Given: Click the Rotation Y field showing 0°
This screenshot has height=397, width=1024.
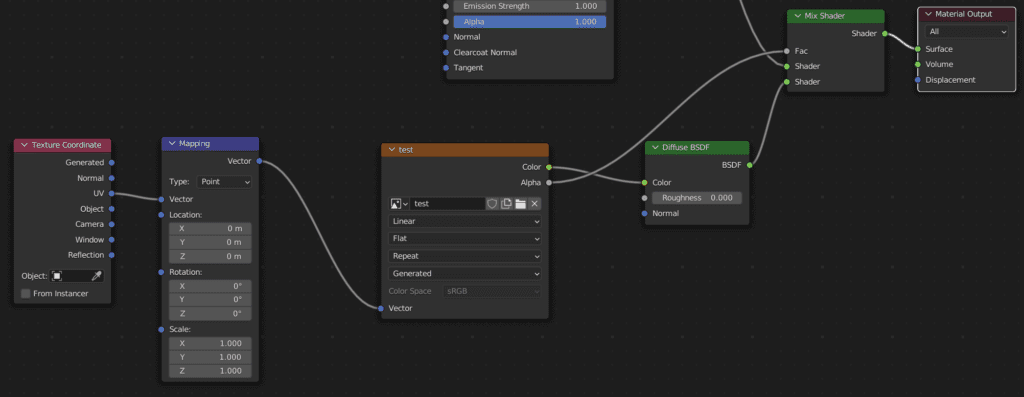Looking at the screenshot, I should click(210, 299).
